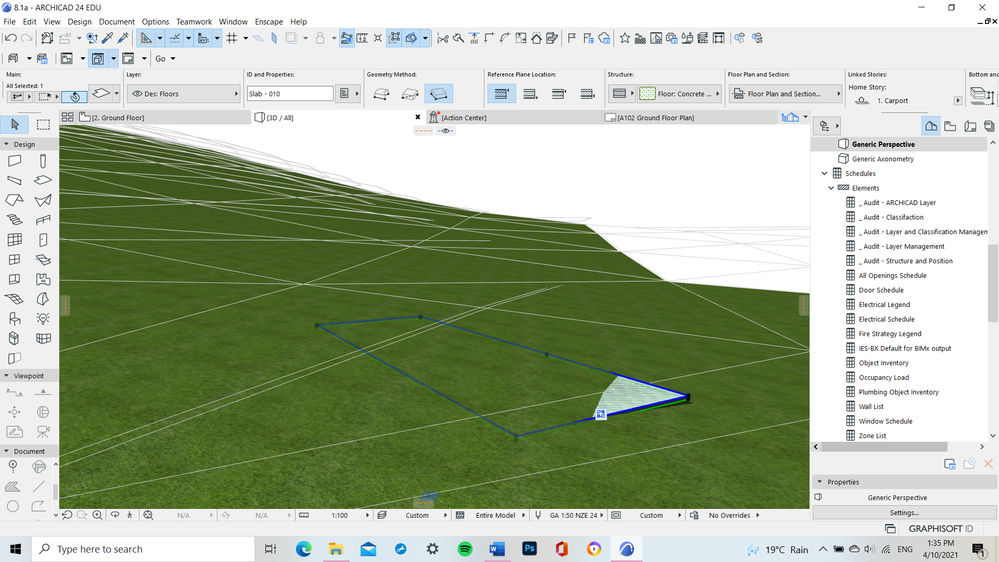The image size is (999, 562).
Task: Choose the Stair tool
Action: pyautogui.click(x=15, y=220)
